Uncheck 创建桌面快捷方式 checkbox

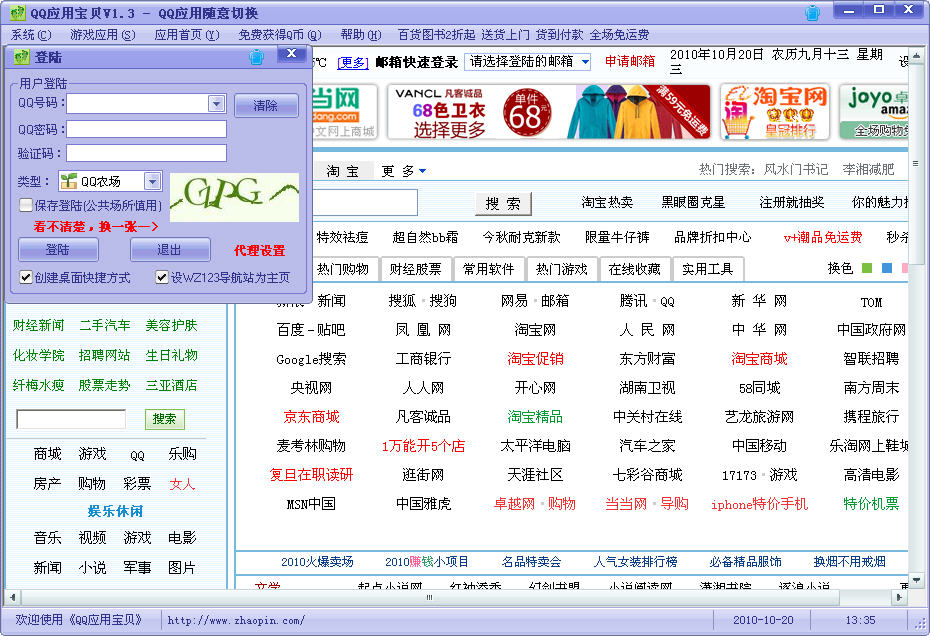[x=26, y=277]
